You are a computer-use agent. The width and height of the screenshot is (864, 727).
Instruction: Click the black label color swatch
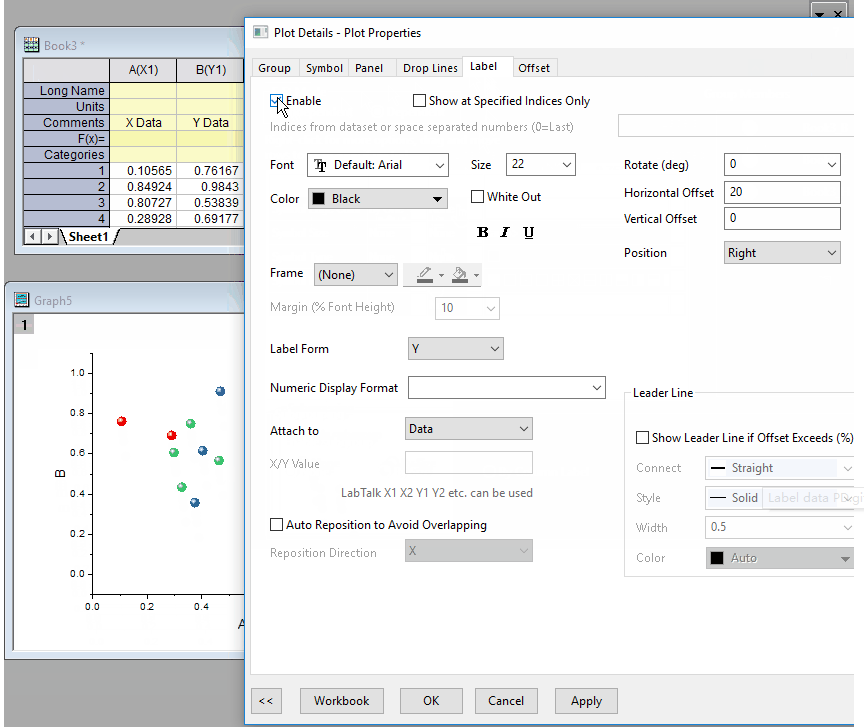pos(319,198)
